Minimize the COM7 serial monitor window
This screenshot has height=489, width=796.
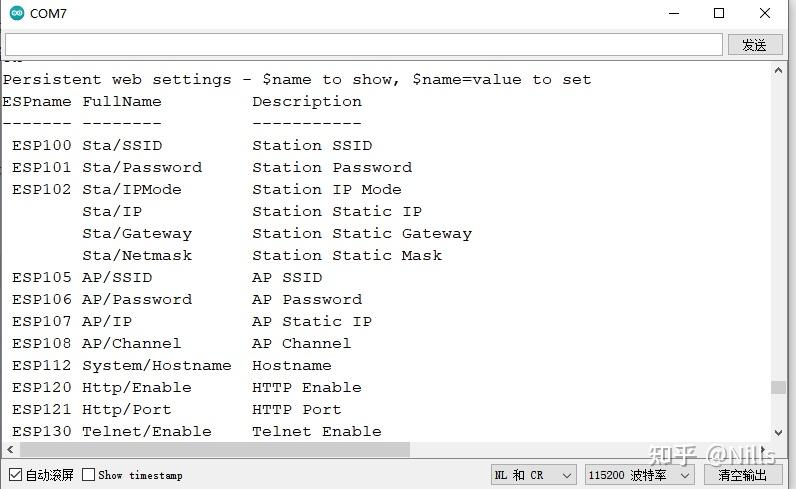pos(674,13)
